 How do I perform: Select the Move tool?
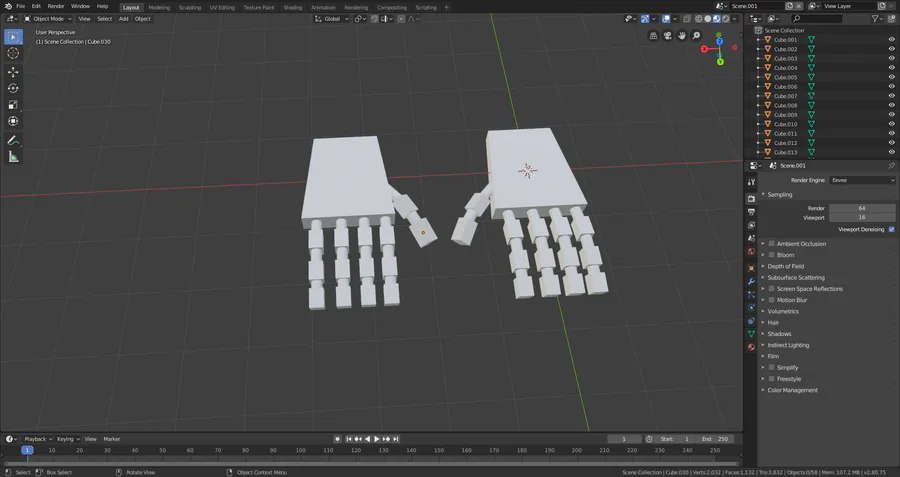[13, 72]
